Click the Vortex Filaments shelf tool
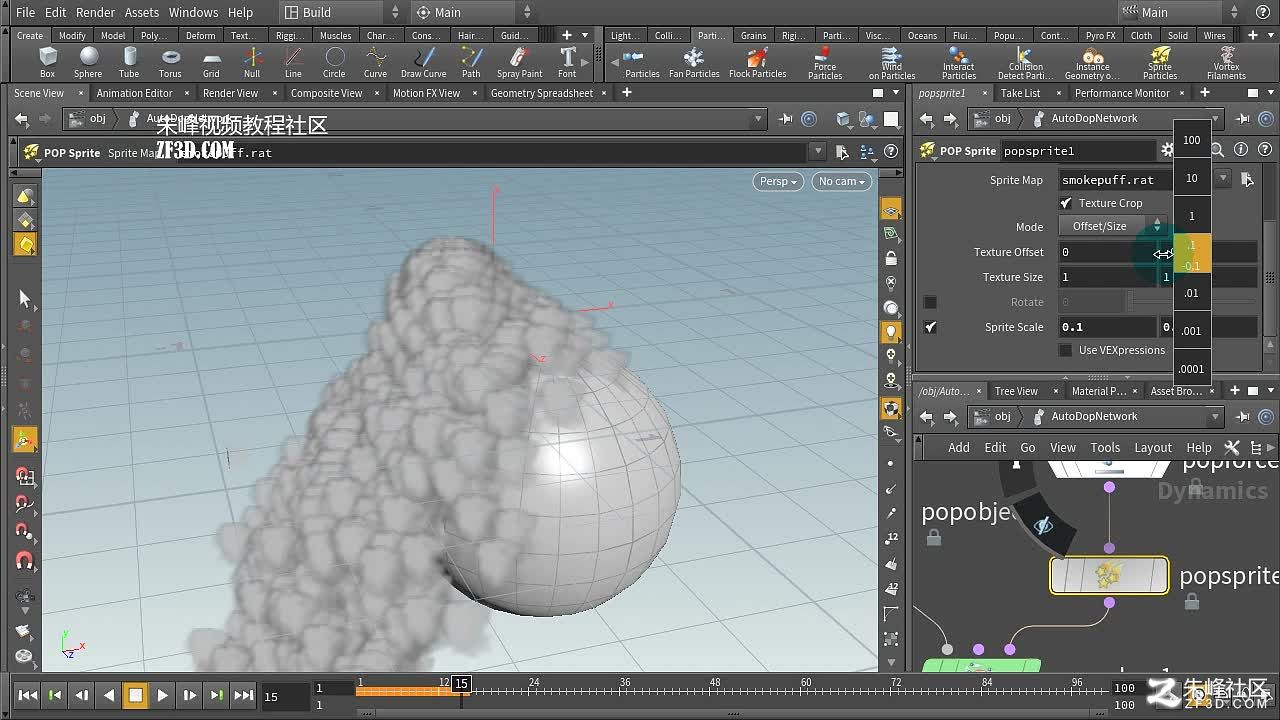1280x720 pixels. 1226,63
